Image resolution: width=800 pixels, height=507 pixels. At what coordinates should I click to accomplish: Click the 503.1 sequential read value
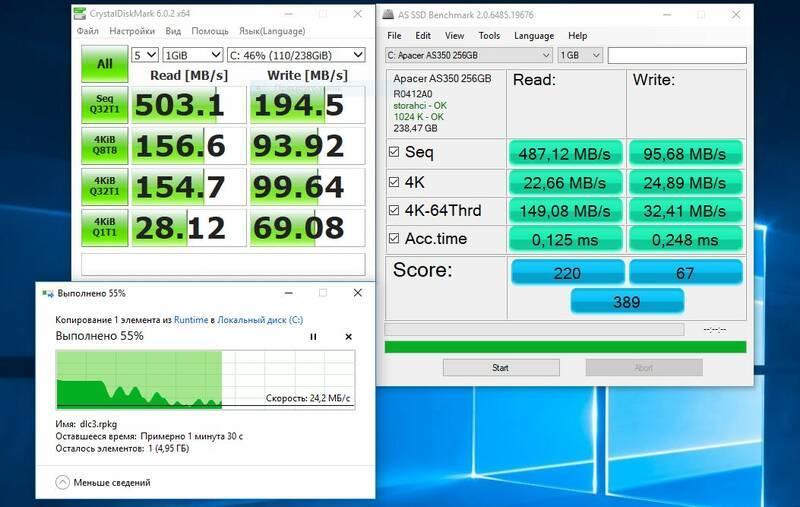click(x=189, y=105)
